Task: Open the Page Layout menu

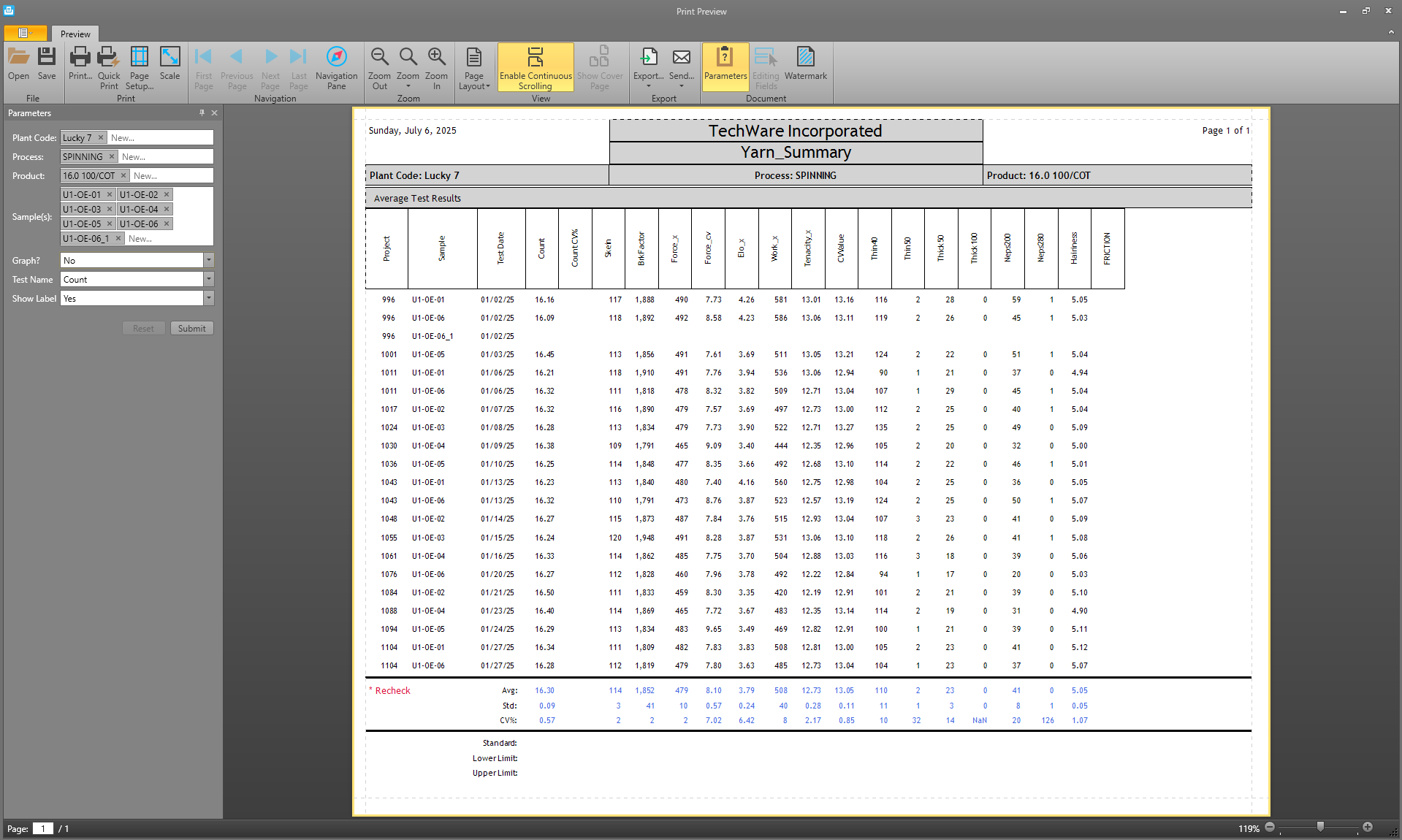Action: coord(474,67)
